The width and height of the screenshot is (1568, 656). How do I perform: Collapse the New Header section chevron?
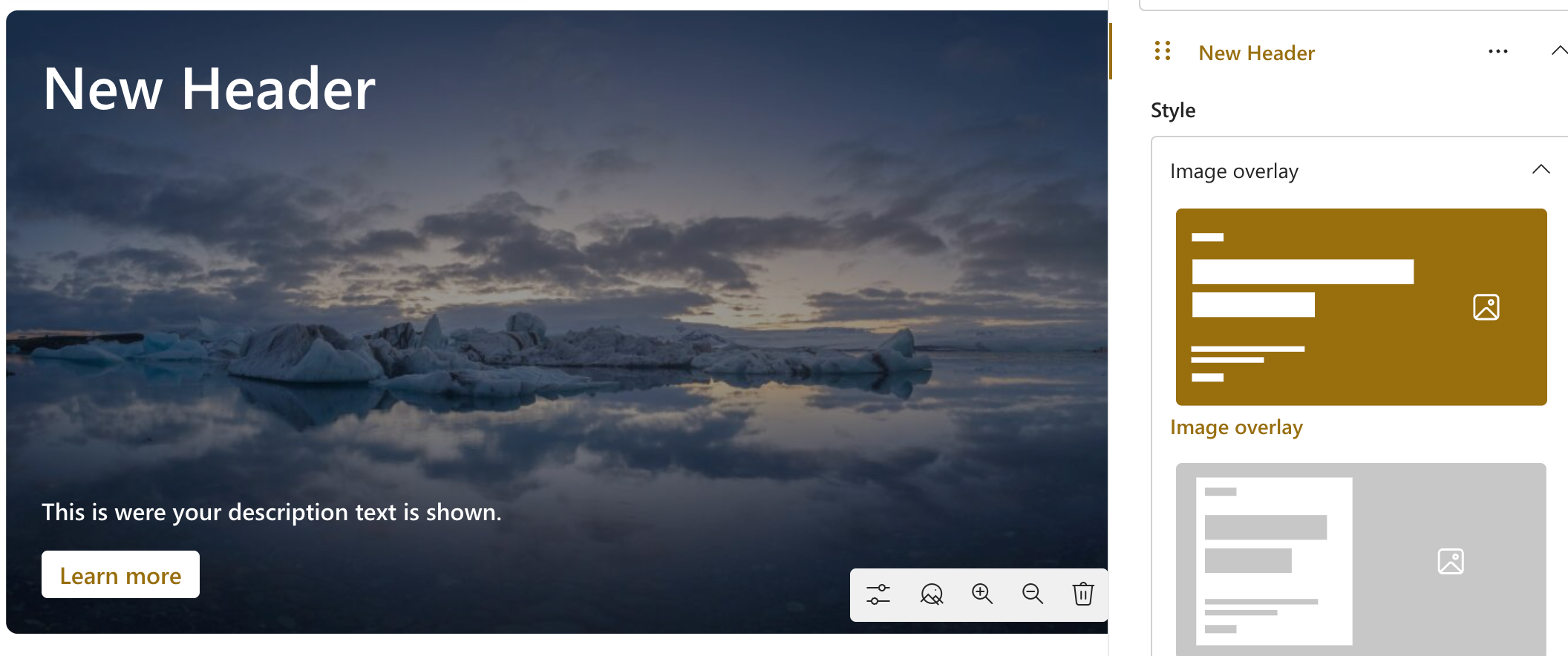coord(1558,51)
